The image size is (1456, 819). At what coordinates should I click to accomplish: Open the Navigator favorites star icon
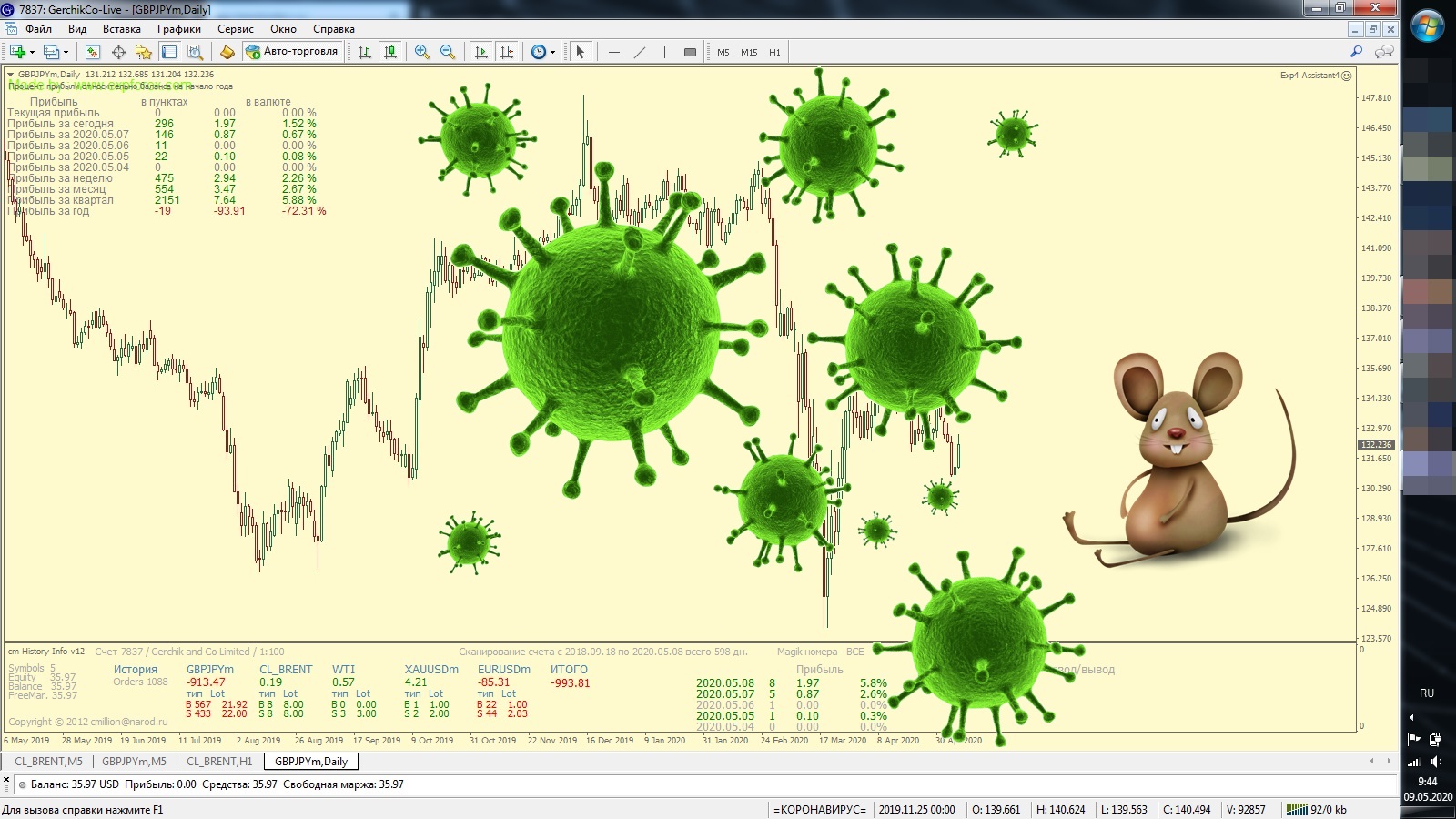[143, 52]
